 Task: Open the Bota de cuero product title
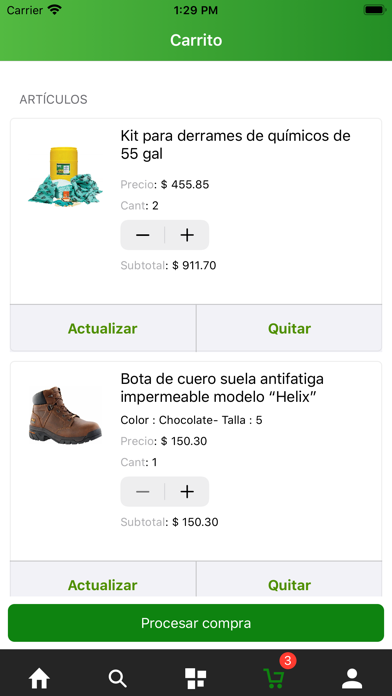(x=222, y=388)
